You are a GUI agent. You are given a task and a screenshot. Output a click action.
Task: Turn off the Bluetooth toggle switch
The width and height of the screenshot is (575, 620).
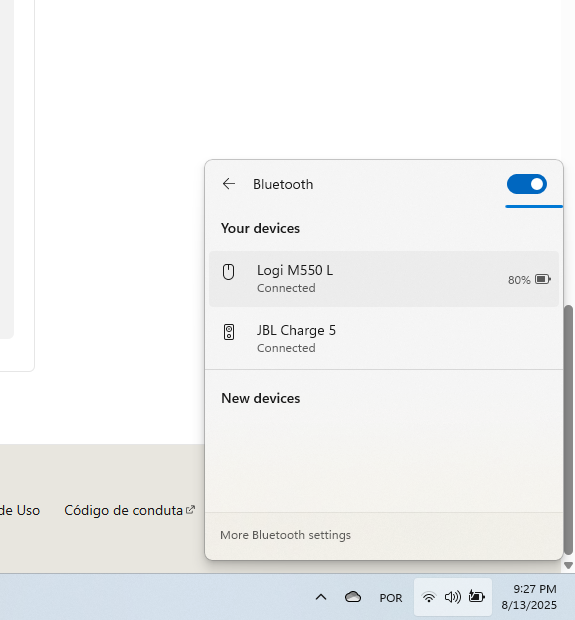[x=527, y=184]
